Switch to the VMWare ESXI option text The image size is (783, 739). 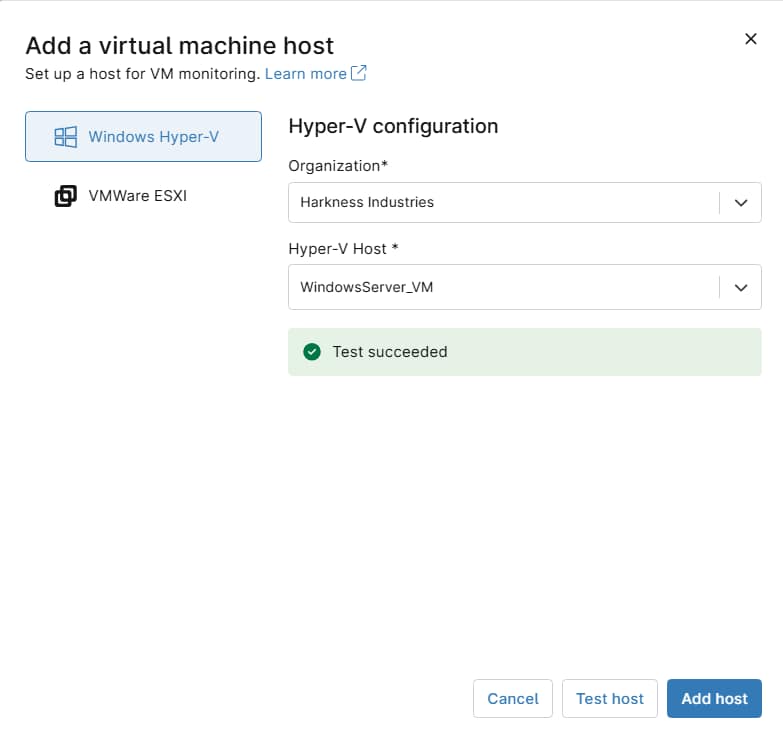pyautogui.click(x=138, y=195)
